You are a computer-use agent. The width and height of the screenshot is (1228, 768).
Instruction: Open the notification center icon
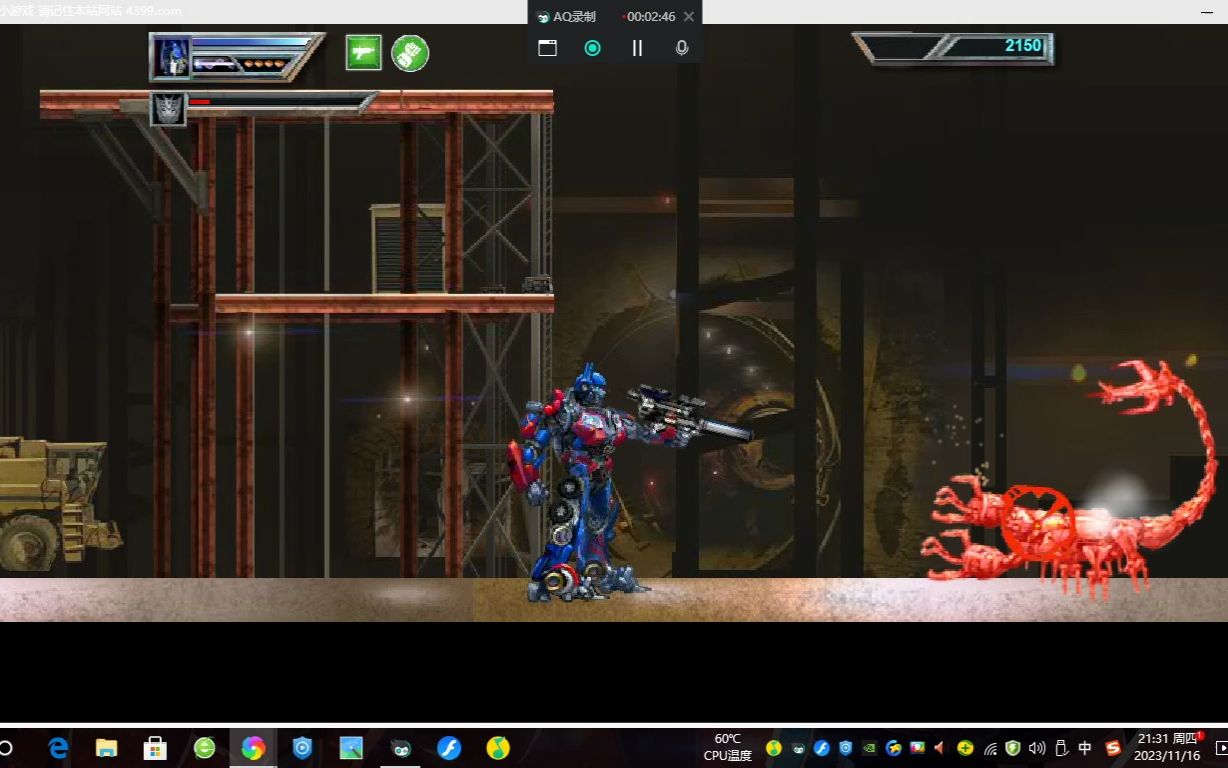tap(1221, 747)
